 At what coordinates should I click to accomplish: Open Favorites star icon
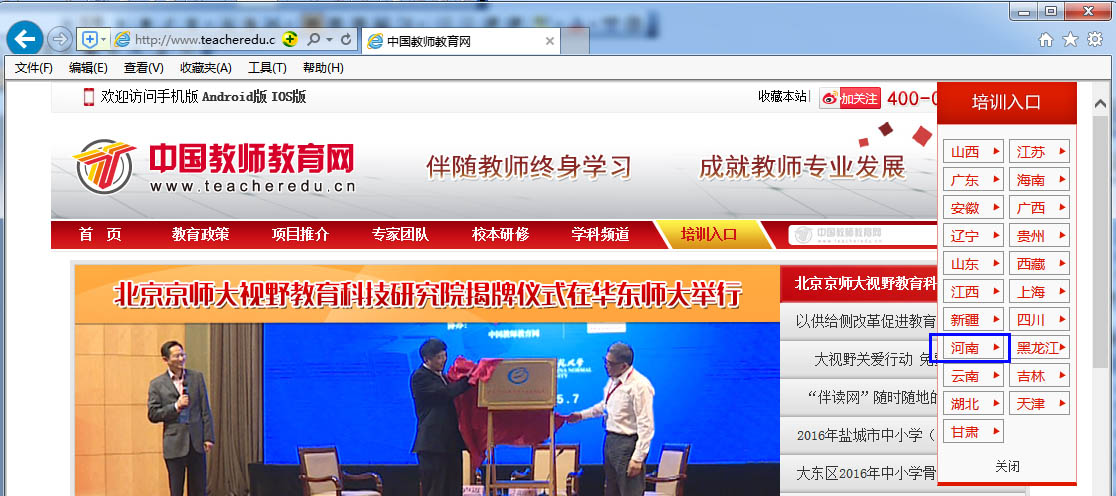pyautogui.click(x=1070, y=40)
